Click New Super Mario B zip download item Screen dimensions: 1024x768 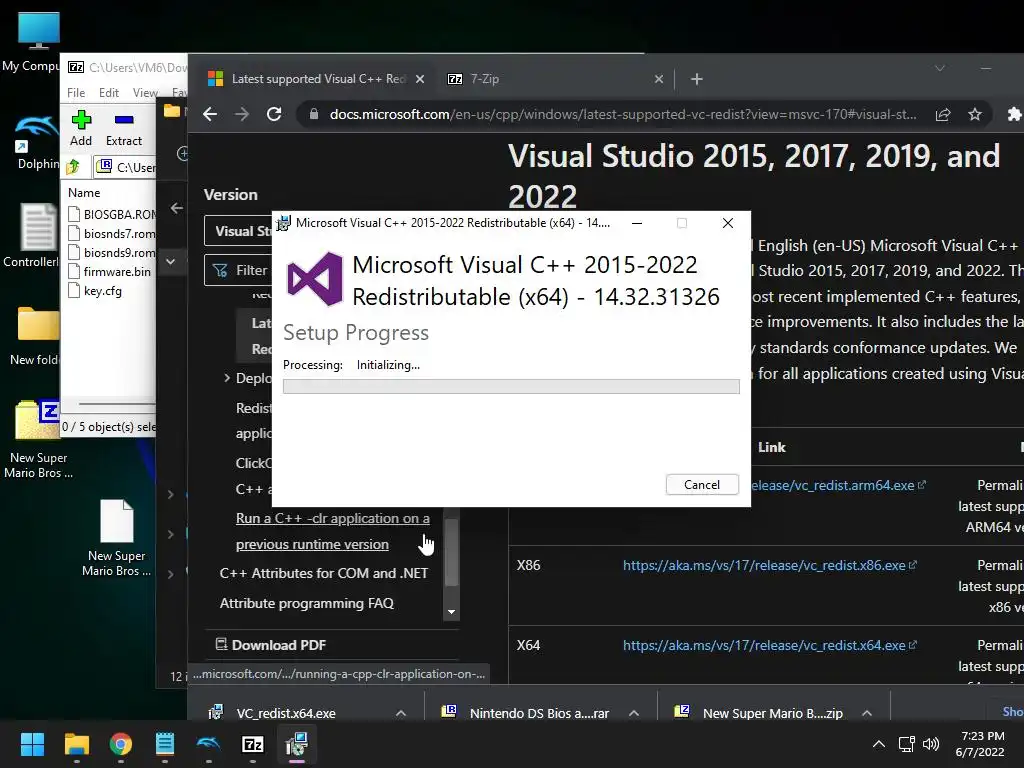pyautogui.click(x=759, y=713)
